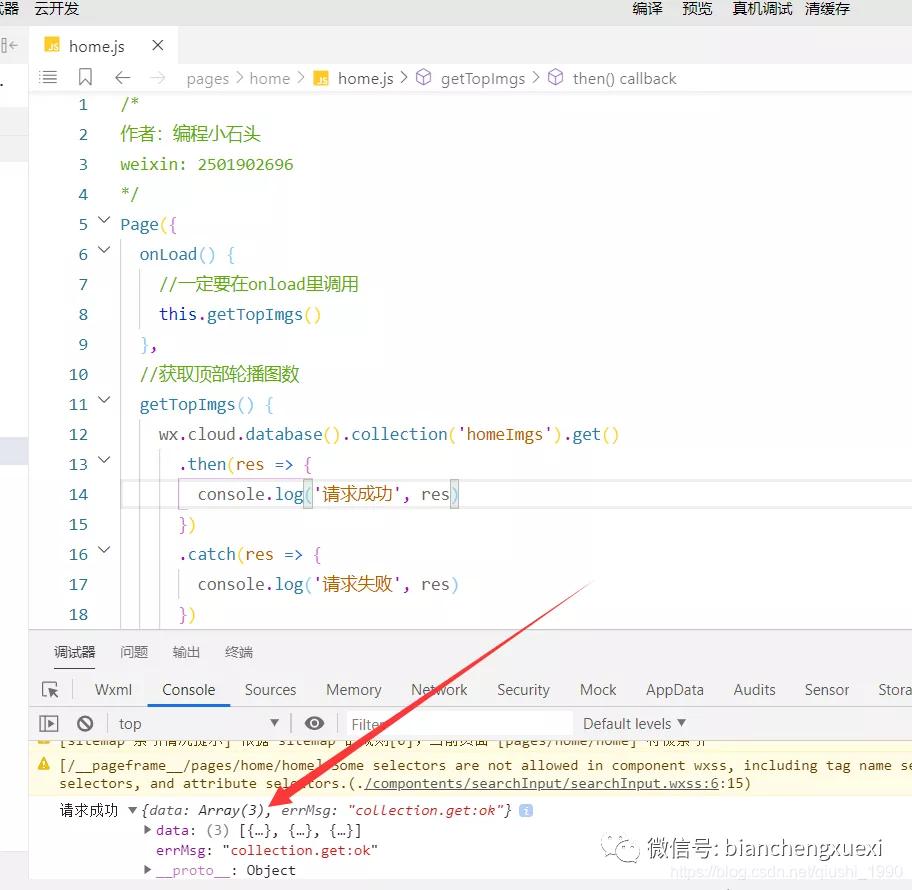Expand the data: (3) array entry
Image resolution: width=912 pixels, height=890 pixels.
(x=149, y=830)
